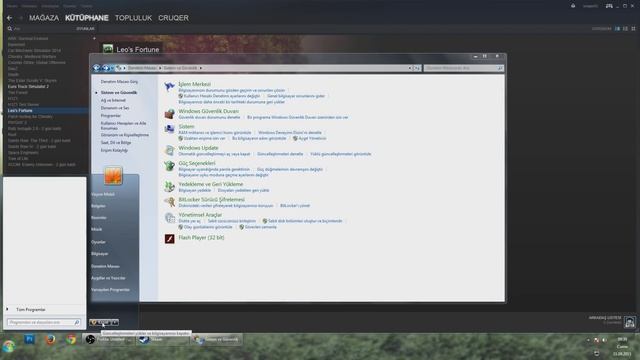This screenshot has height=360, width=640.
Task: Open Flash Player (32 bit) link
Action: (x=201, y=237)
